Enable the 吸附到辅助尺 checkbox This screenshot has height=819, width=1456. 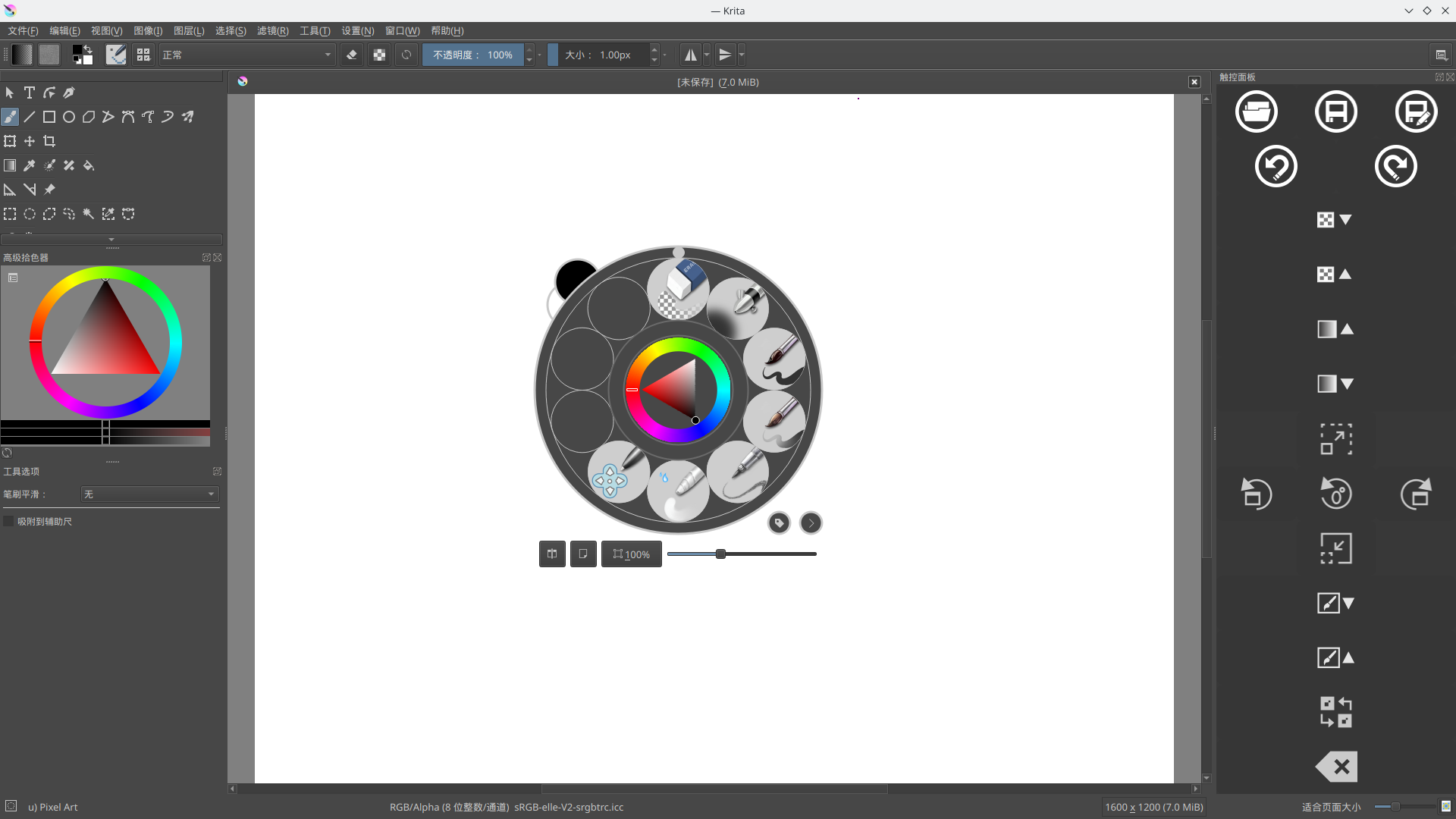point(8,521)
